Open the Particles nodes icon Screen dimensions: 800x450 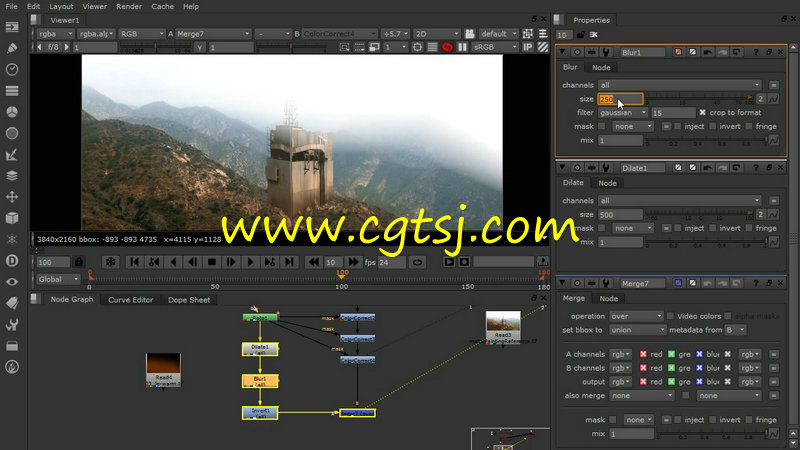12,239
